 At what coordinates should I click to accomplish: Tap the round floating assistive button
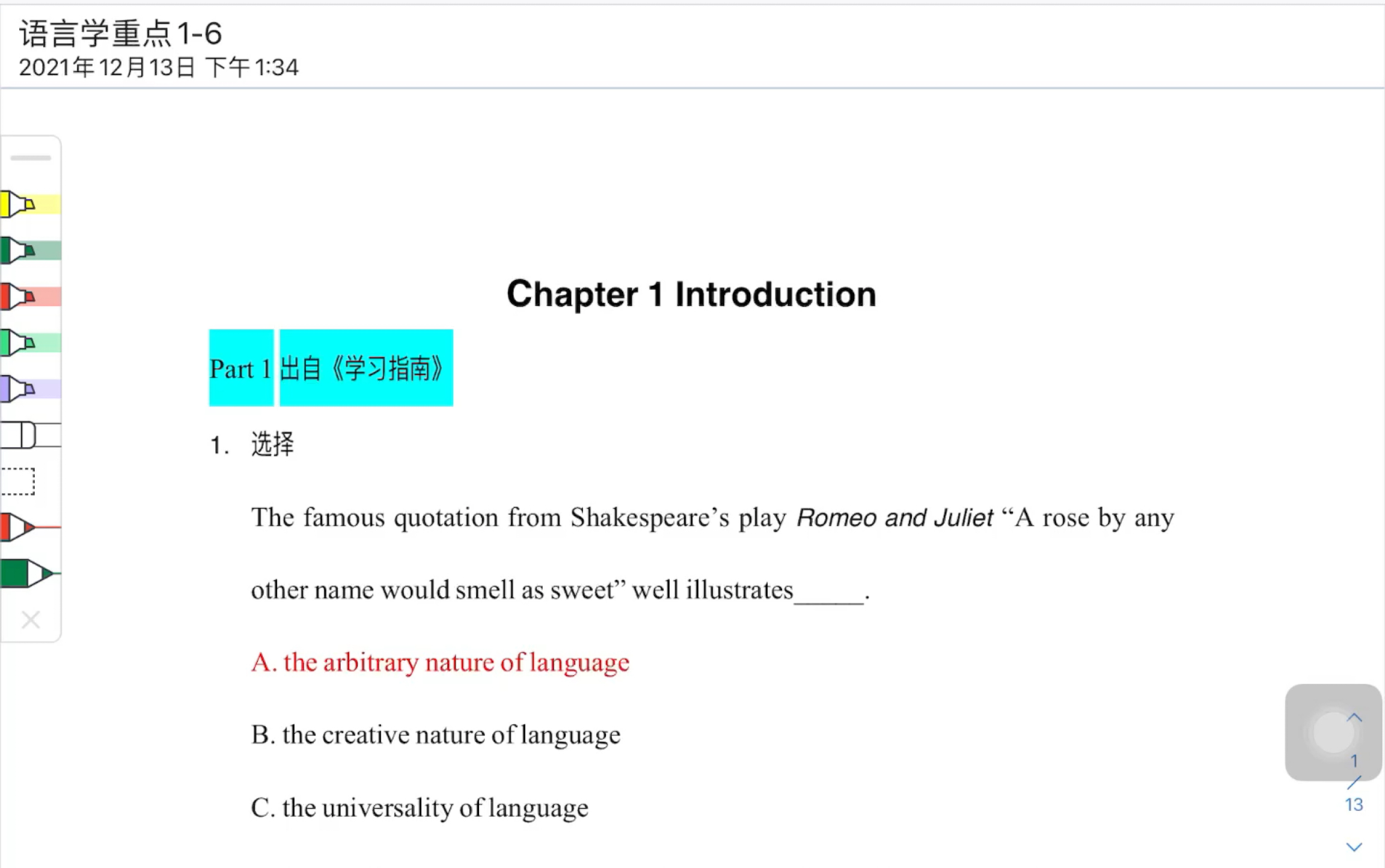(x=1333, y=732)
